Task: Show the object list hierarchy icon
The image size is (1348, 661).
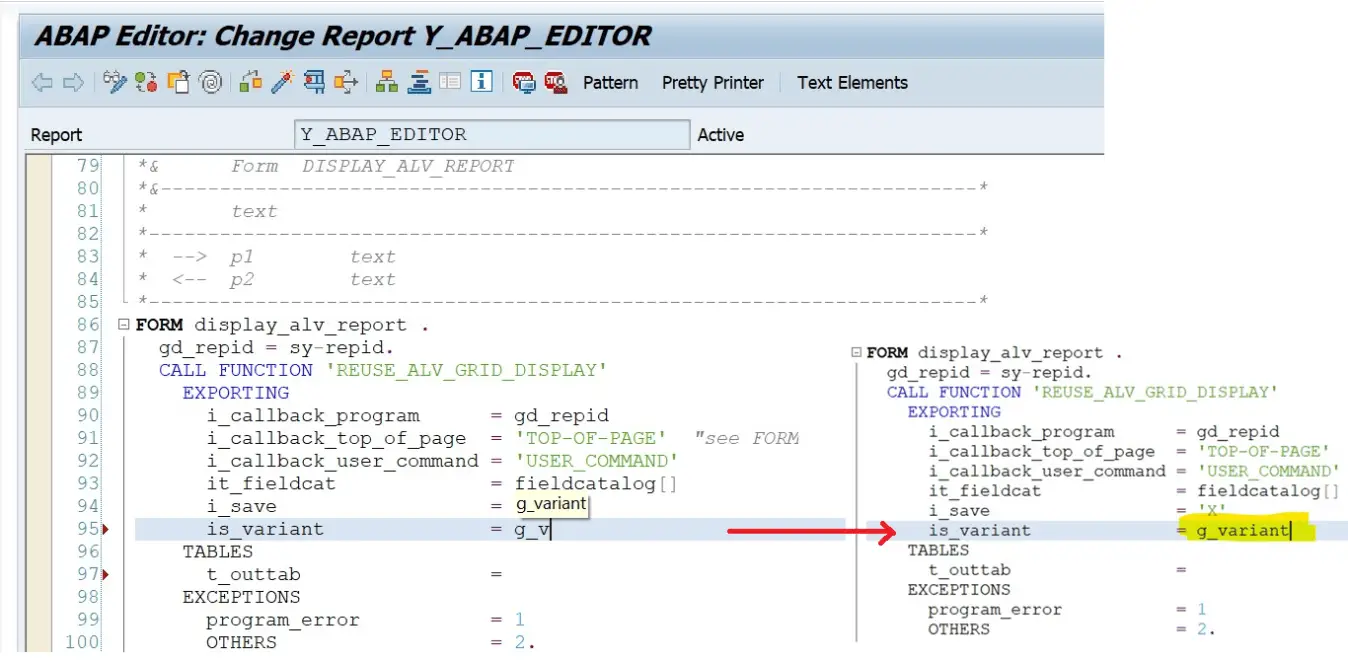Action: click(x=387, y=82)
